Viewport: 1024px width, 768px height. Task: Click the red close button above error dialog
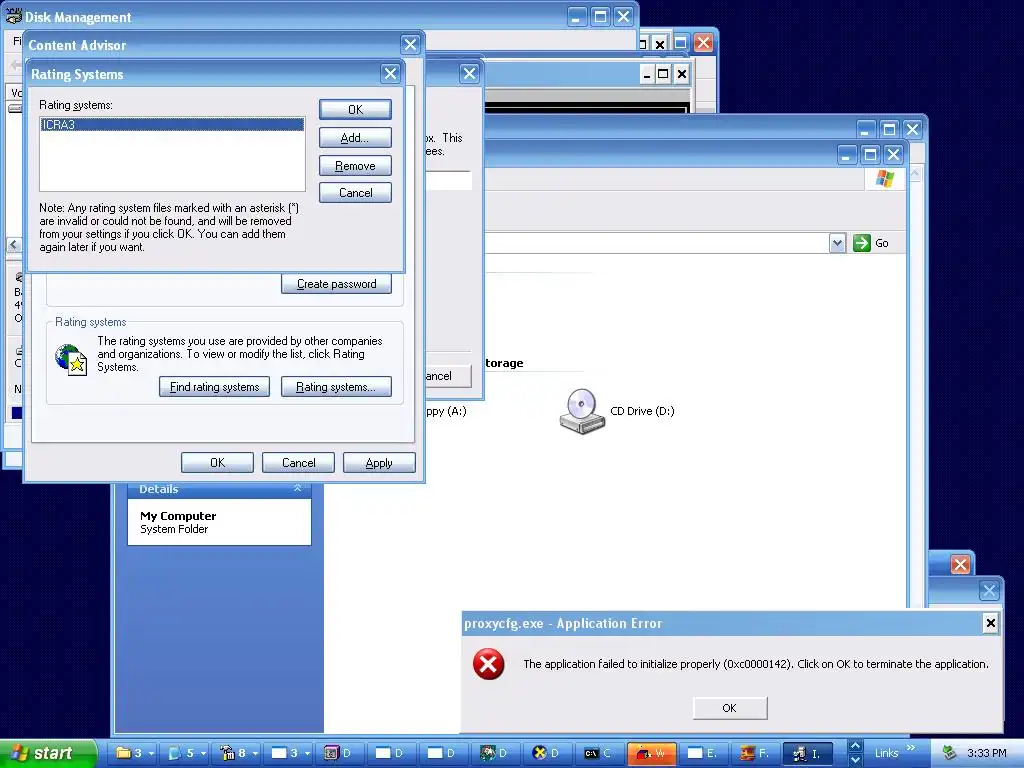(x=960, y=564)
